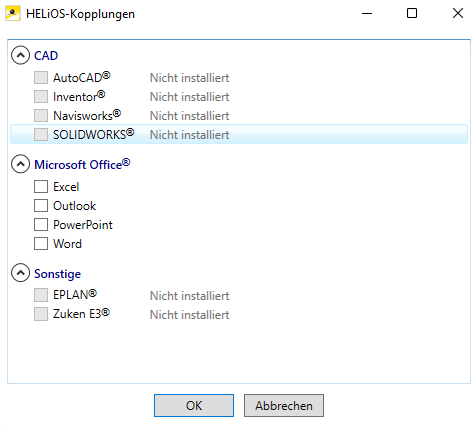474x426 pixels.
Task: Select the SOLIDWORKS row checkbox
Action: point(41,135)
